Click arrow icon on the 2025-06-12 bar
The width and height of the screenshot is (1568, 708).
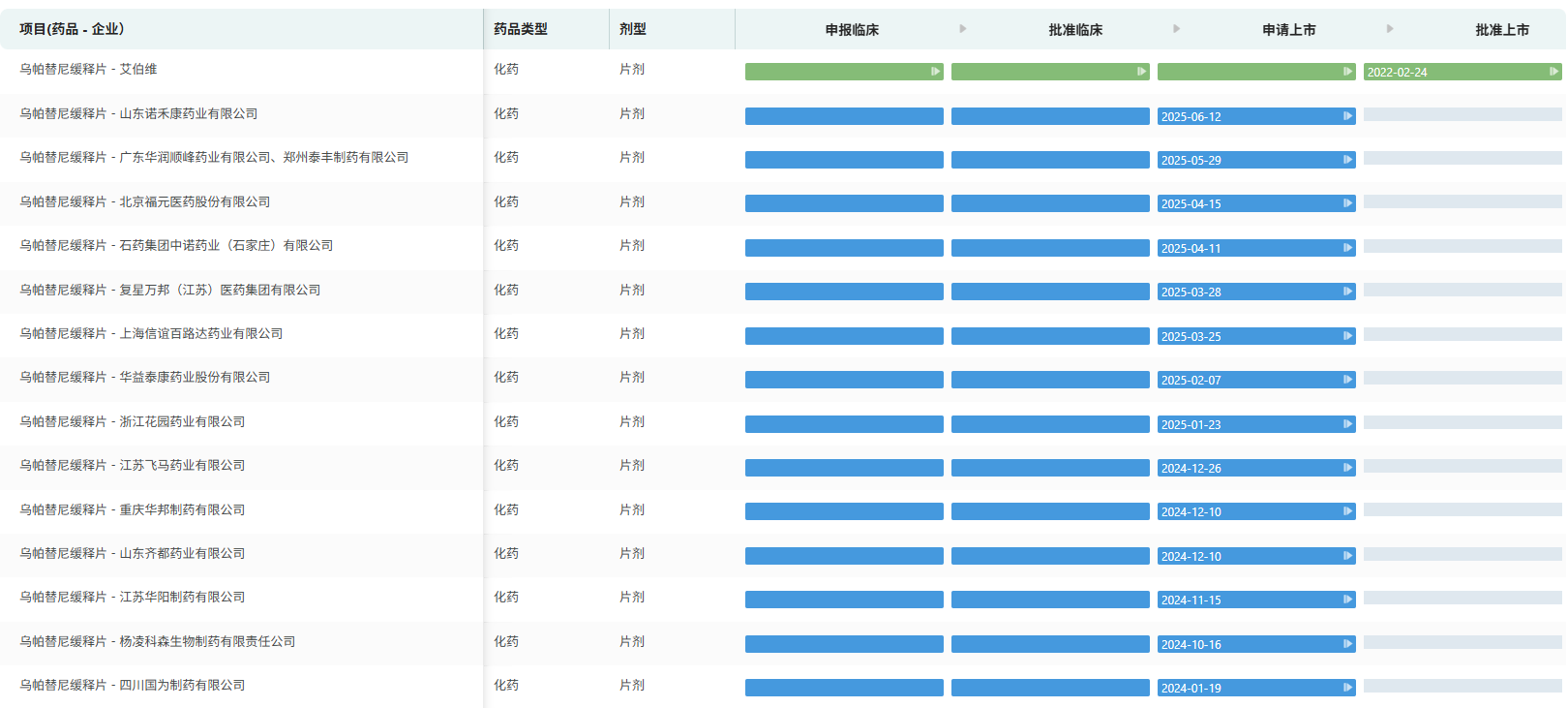[1347, 116]
